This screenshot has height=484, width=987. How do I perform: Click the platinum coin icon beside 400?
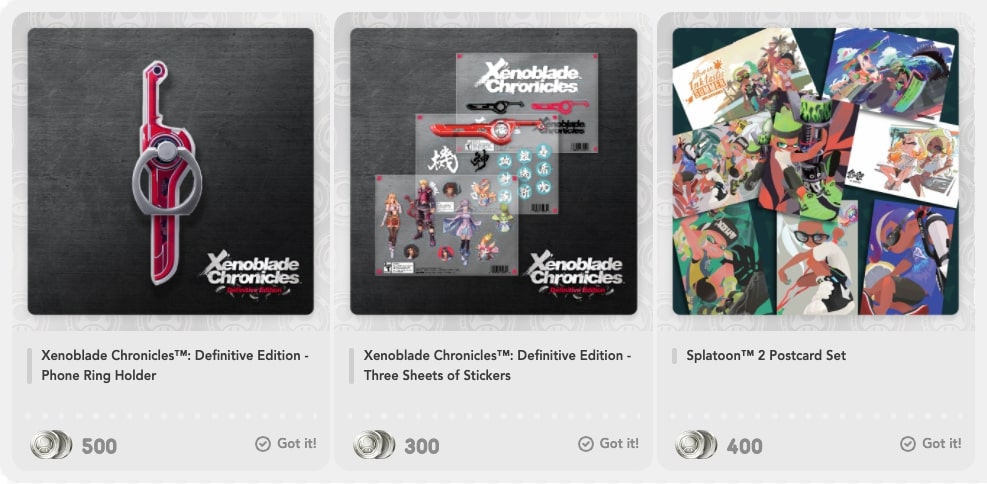click(696, 444)
